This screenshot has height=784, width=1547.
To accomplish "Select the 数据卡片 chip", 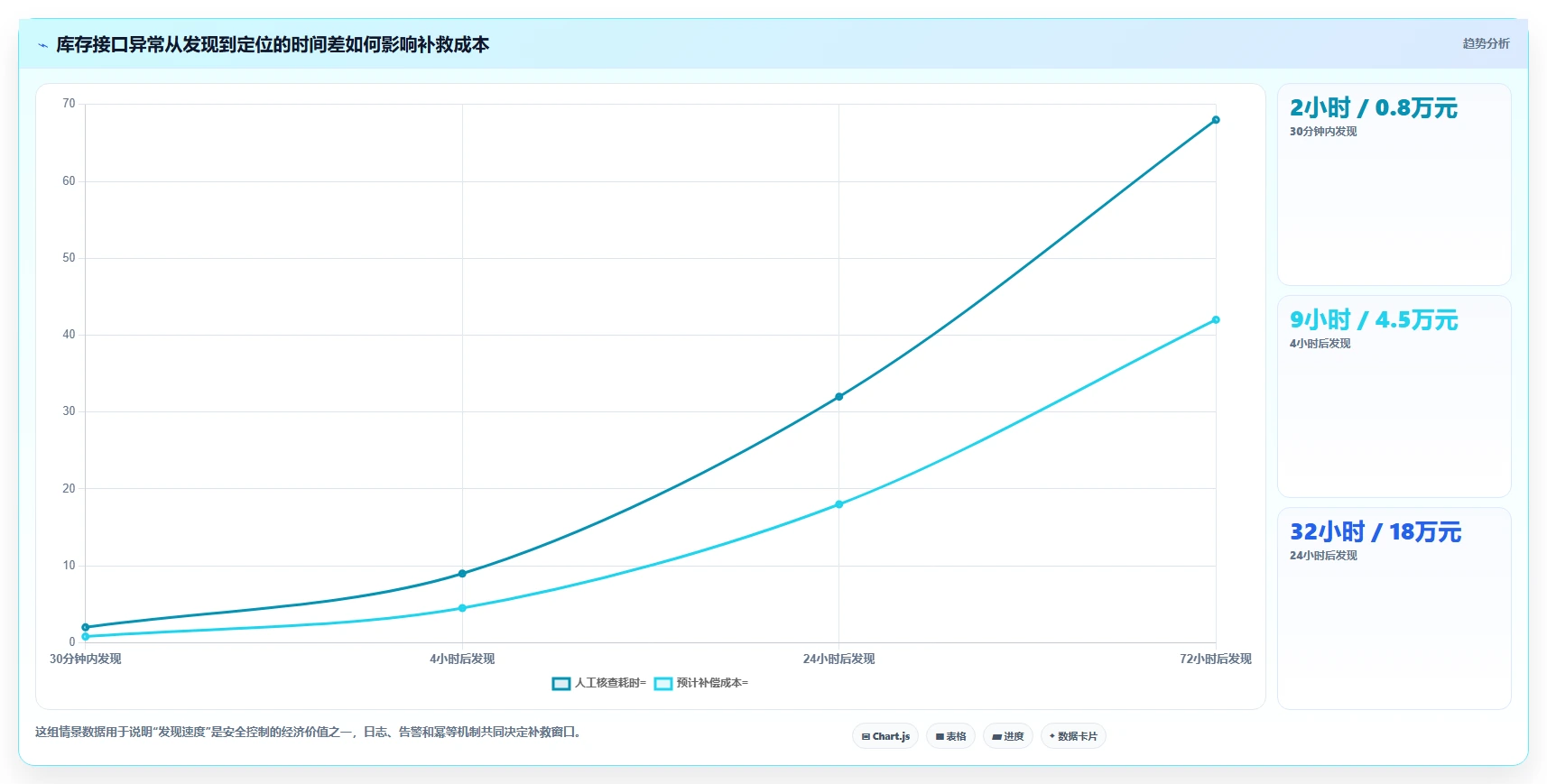I will 1073,736.
